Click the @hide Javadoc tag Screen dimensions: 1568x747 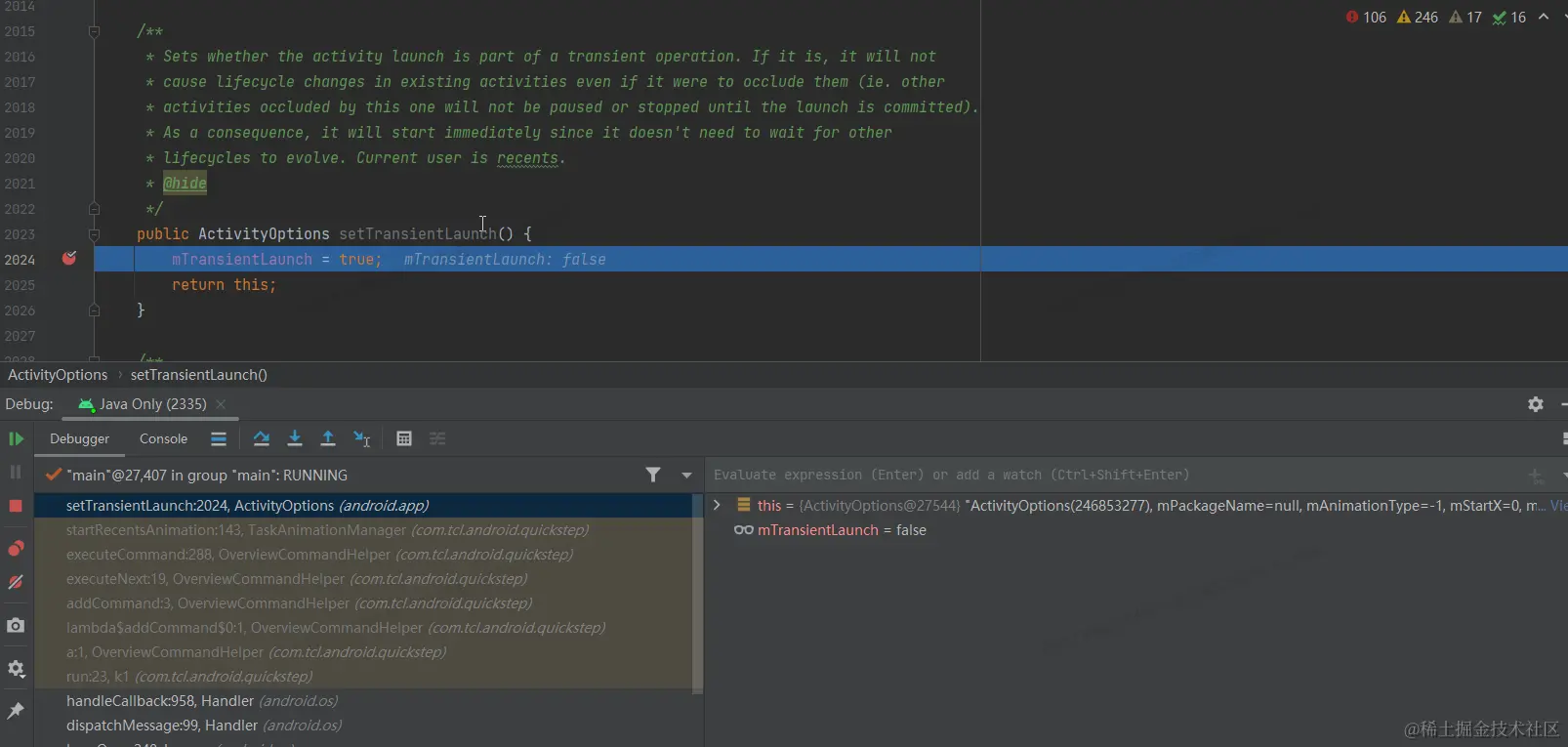click(185, 183)
